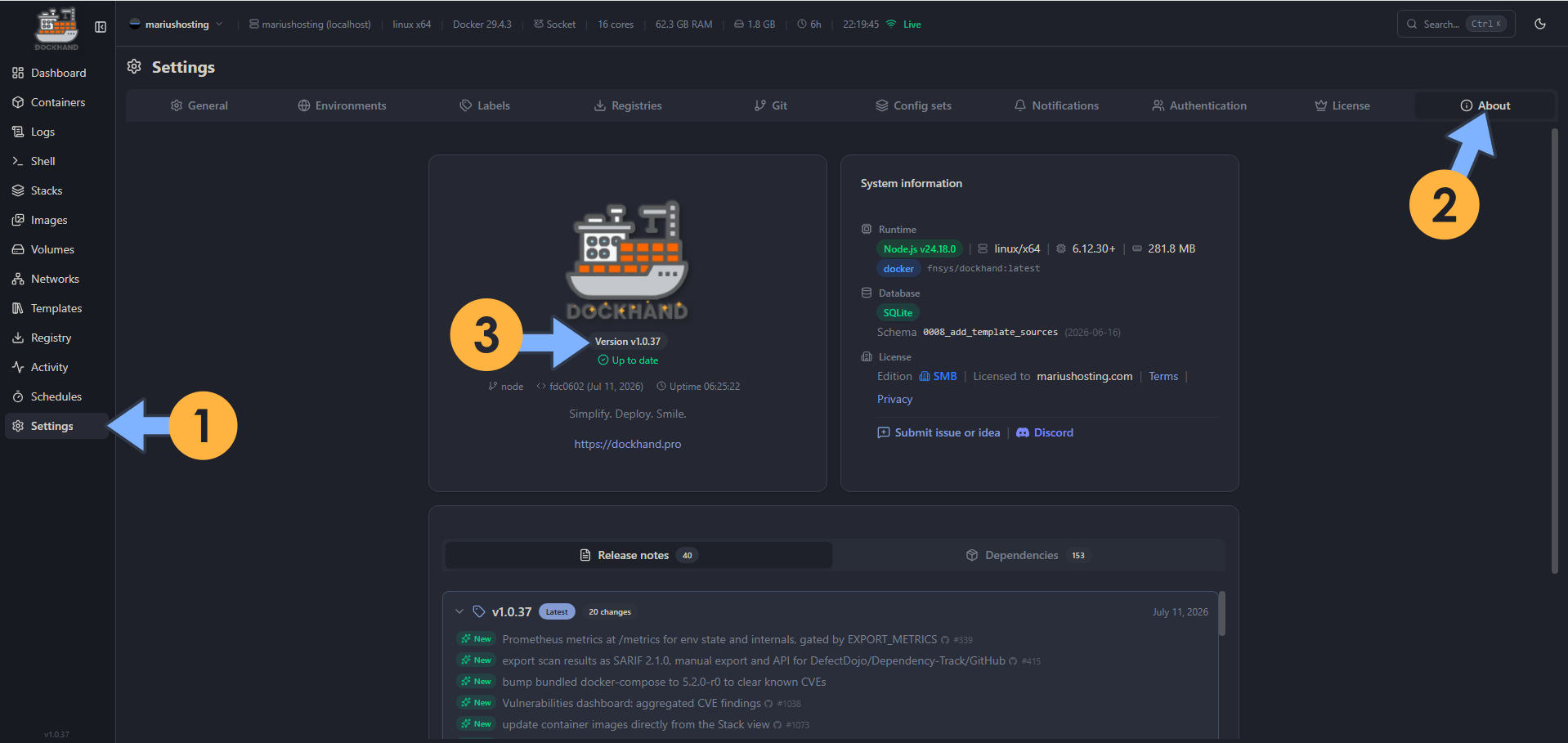Click the Schedules timer icon
The width and height of the screenshot is (1568, 743).
tap(18, 396)
